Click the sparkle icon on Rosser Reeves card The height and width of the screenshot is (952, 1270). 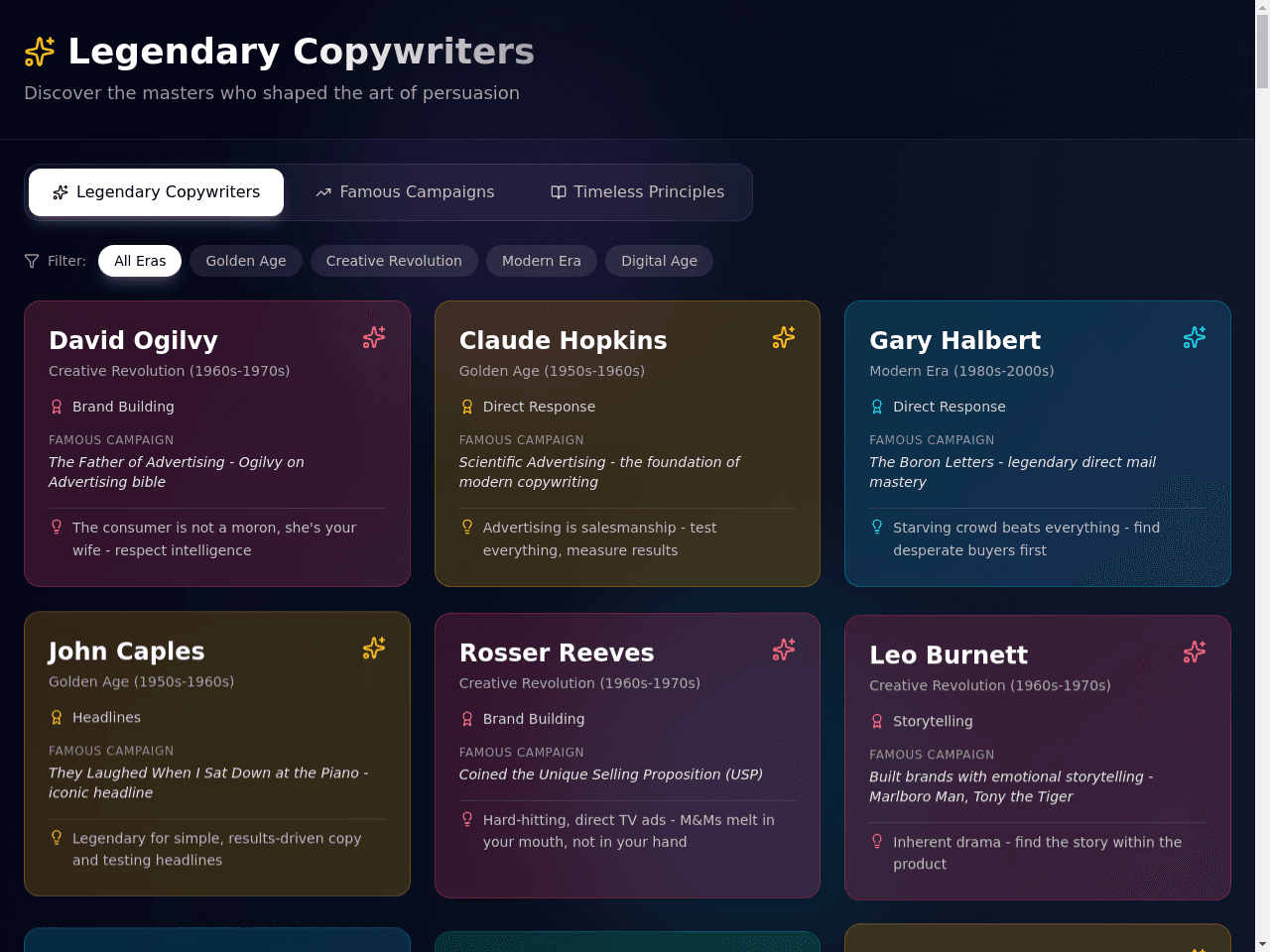pos(784,650)
